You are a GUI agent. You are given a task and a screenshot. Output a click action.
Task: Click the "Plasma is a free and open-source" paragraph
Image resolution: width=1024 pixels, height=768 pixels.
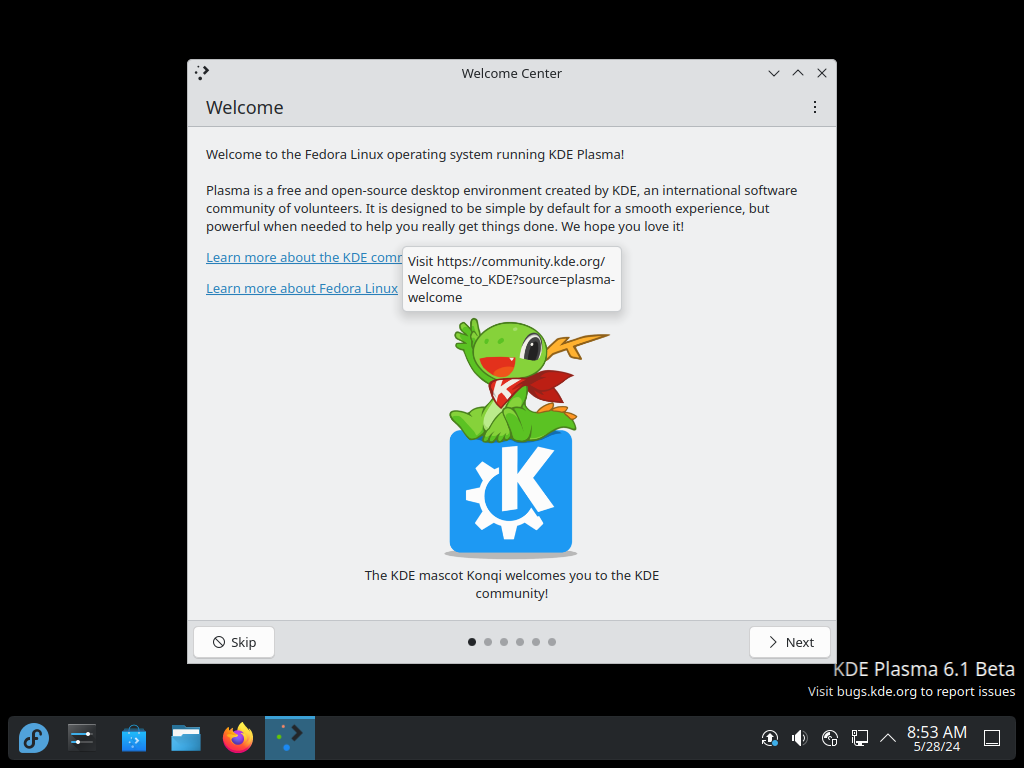(x=502, y=208)
